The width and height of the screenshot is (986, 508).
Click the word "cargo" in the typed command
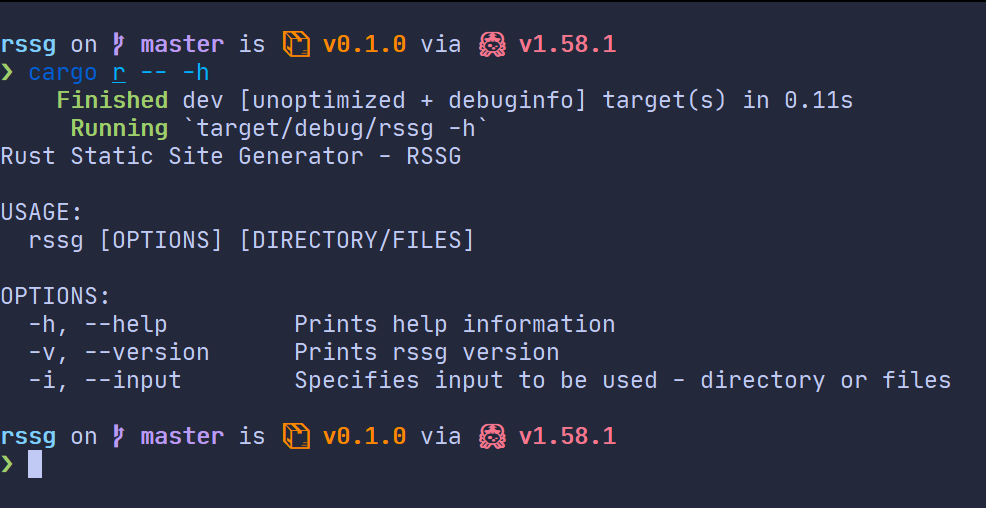[x=63, y=74]
